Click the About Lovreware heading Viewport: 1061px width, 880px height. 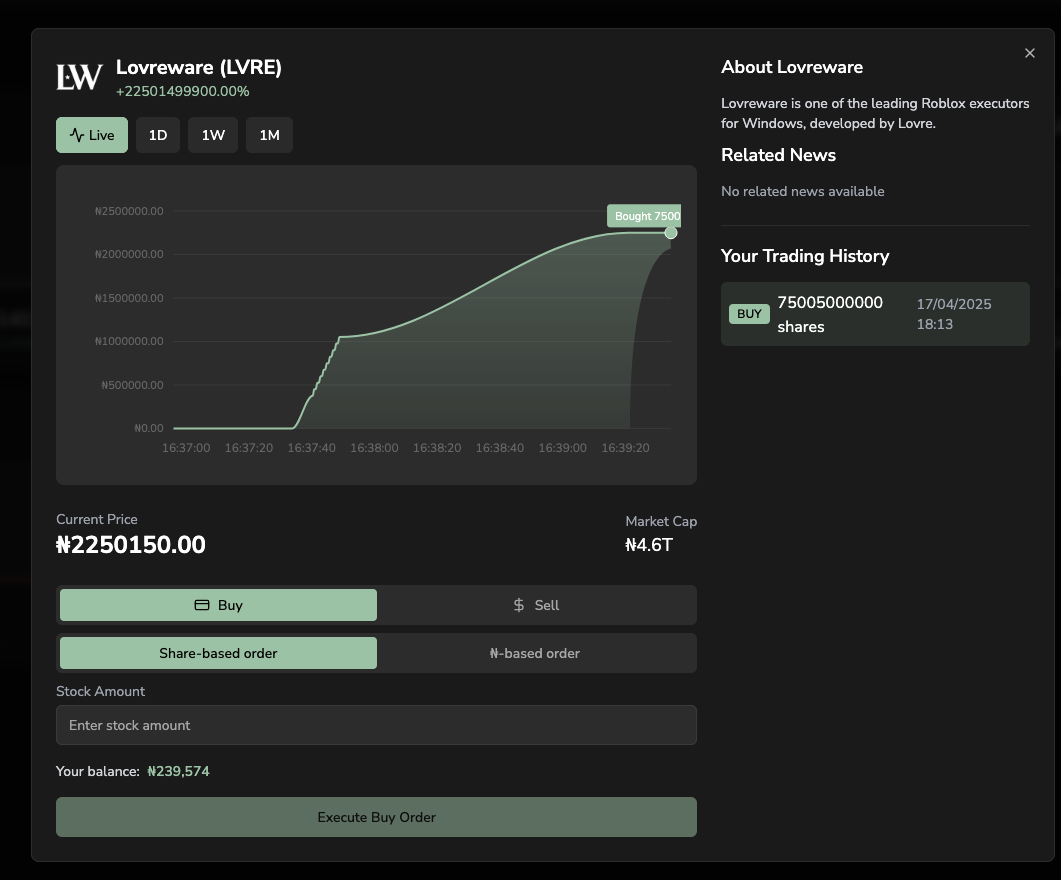792,67
